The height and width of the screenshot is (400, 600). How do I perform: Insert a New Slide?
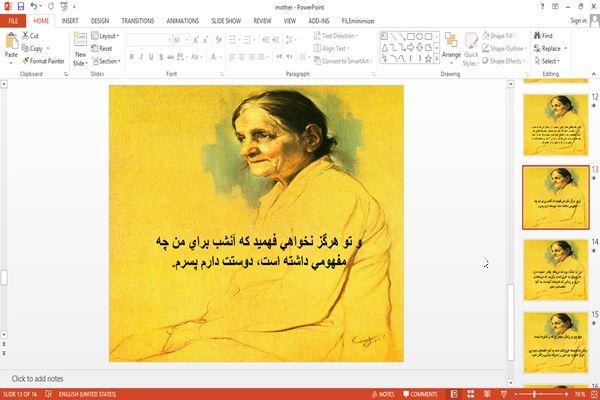pyautogui.click(x=80, y=49)
